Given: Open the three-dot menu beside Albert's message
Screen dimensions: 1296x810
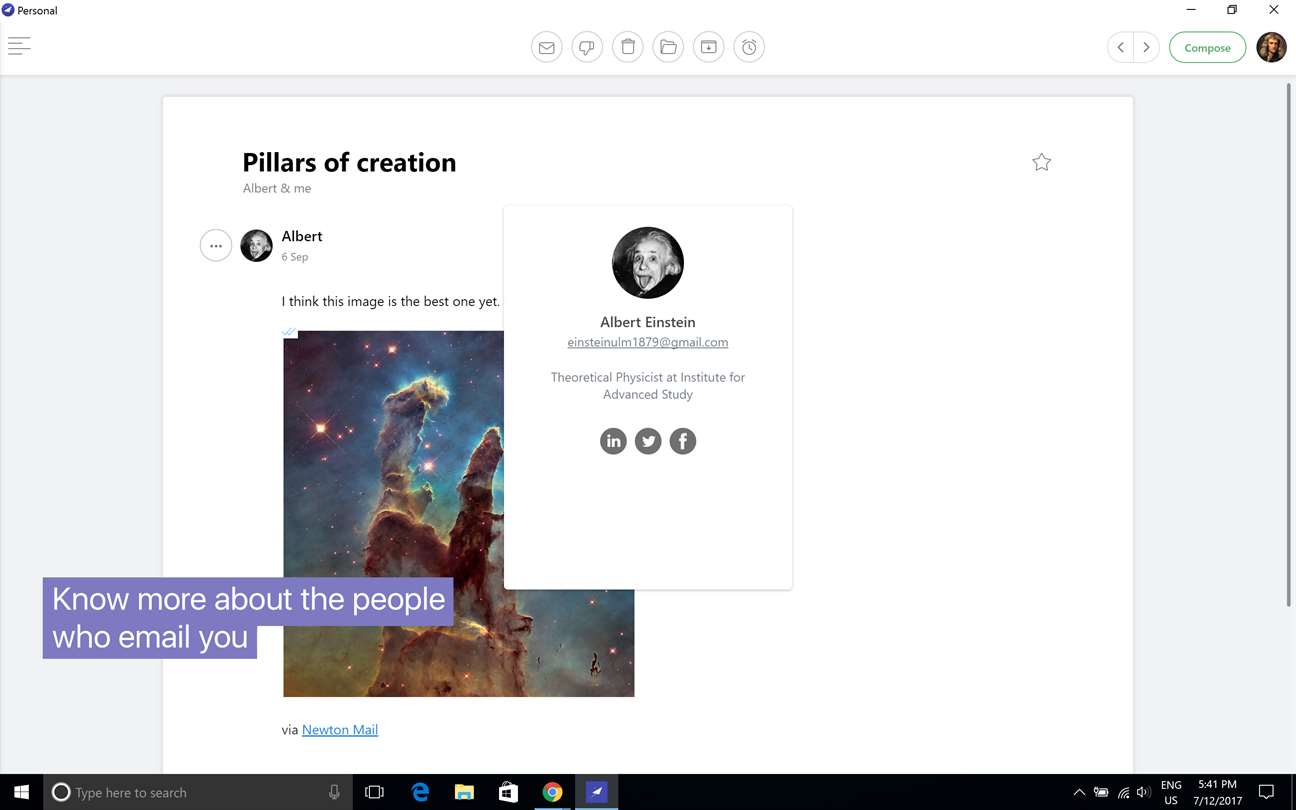Looking at the screenshot, I should [x=216, y=245].
